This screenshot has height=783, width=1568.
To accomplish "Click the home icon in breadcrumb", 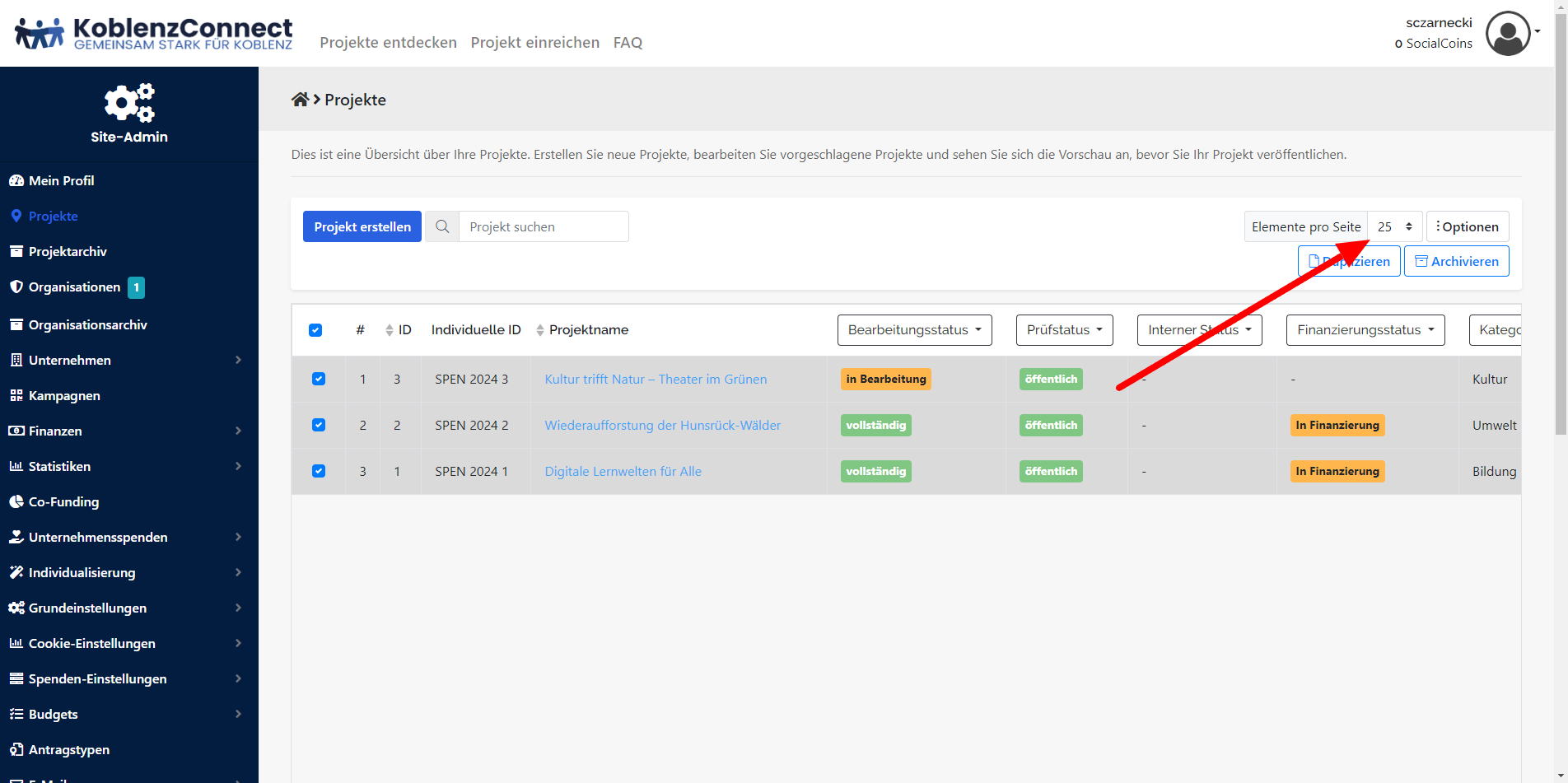I will [x=300, y=100].
